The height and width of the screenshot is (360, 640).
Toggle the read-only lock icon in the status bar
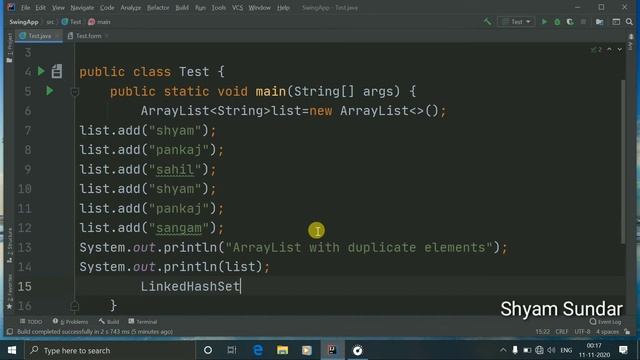627,332
